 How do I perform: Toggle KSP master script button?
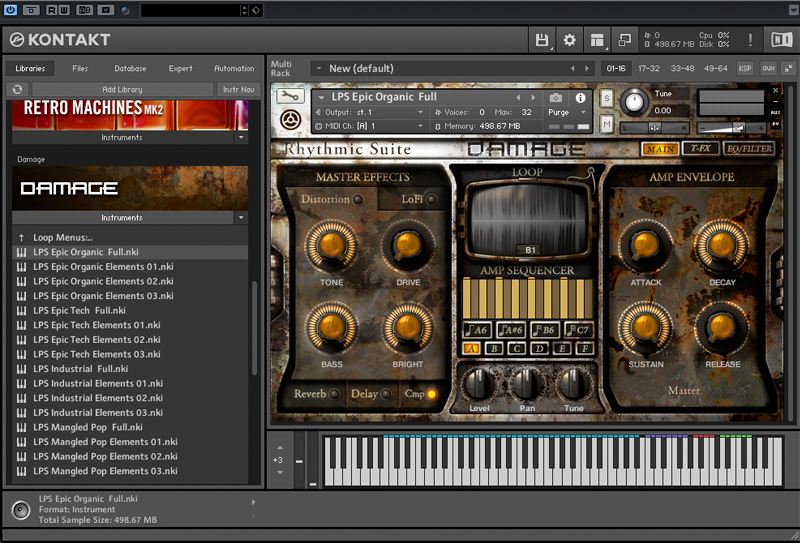click(x=745, y=68)
